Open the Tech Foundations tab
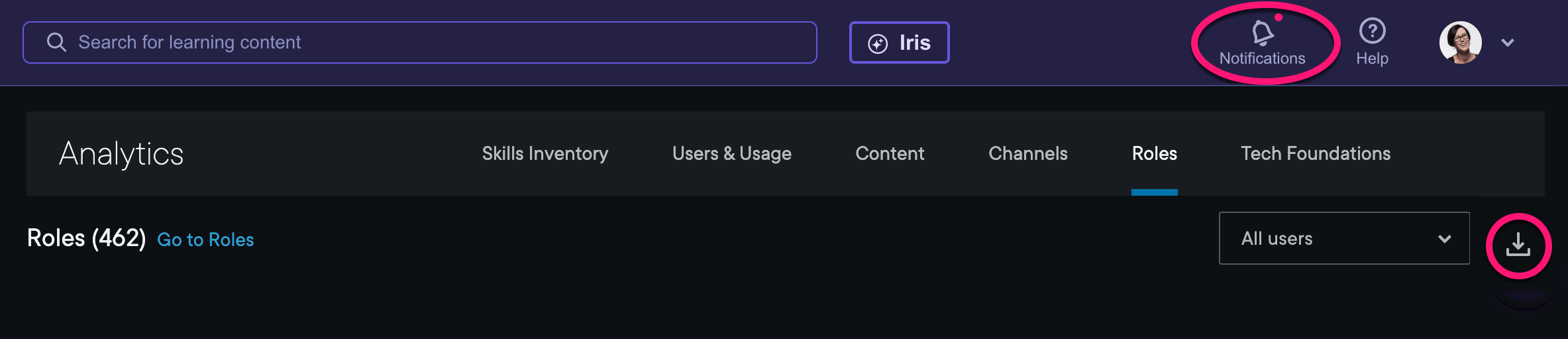 [x=1315, y=154]
